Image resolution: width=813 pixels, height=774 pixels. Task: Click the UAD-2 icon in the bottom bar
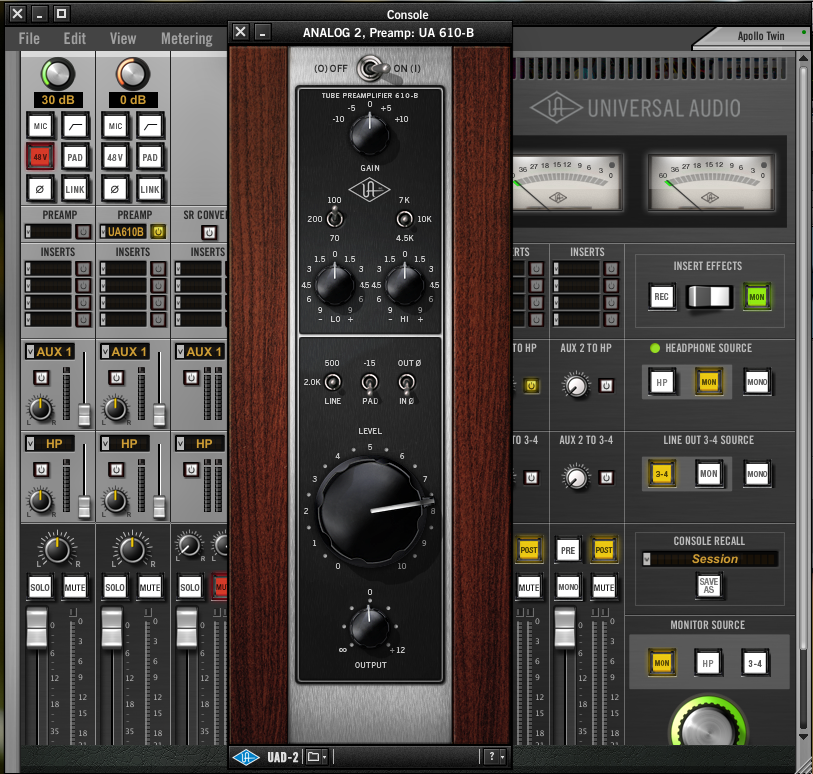point(247,757)
